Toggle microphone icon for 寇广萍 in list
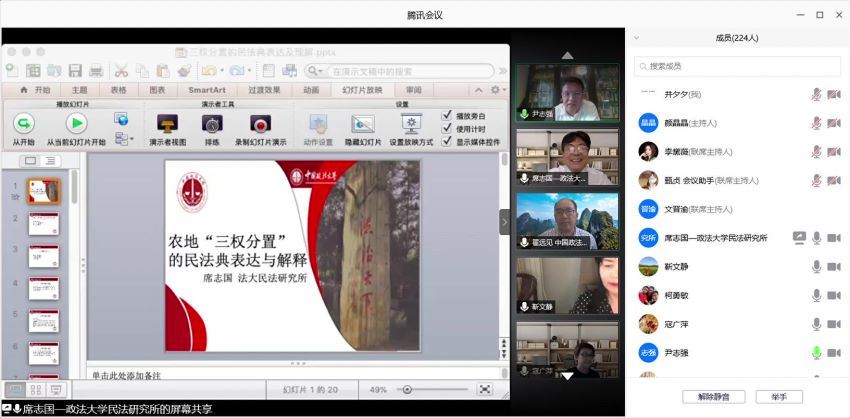This screenshot has width=850, height=418. [x=816, y=324]
